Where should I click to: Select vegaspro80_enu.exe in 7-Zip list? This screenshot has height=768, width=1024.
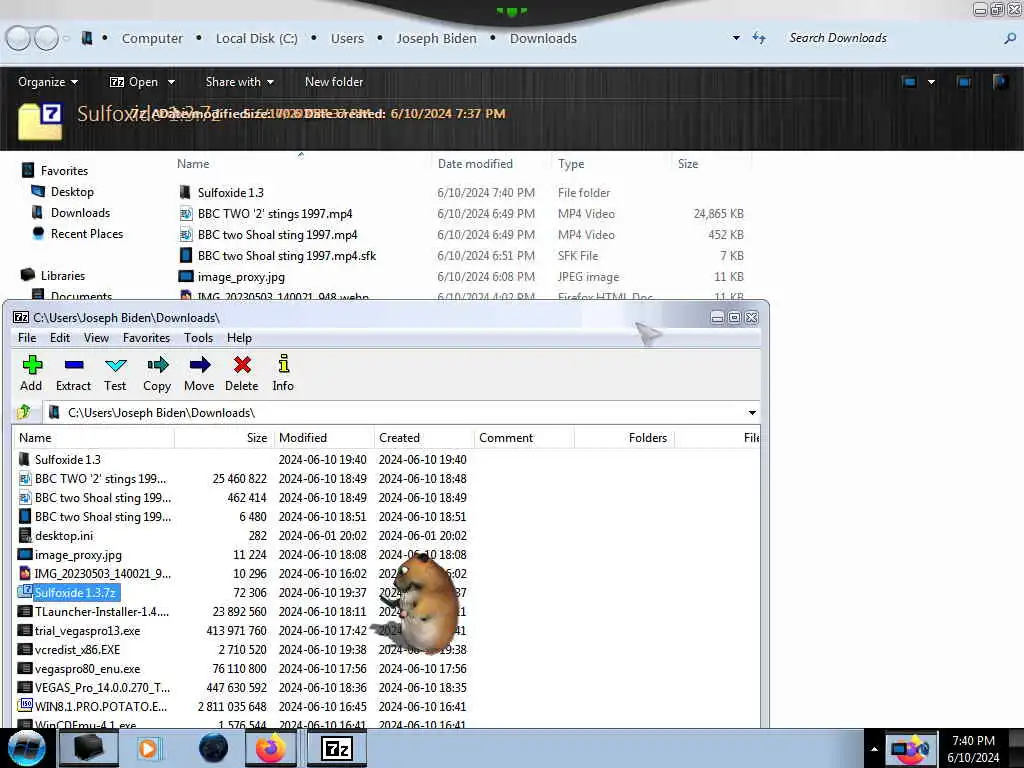pos(88,668)
